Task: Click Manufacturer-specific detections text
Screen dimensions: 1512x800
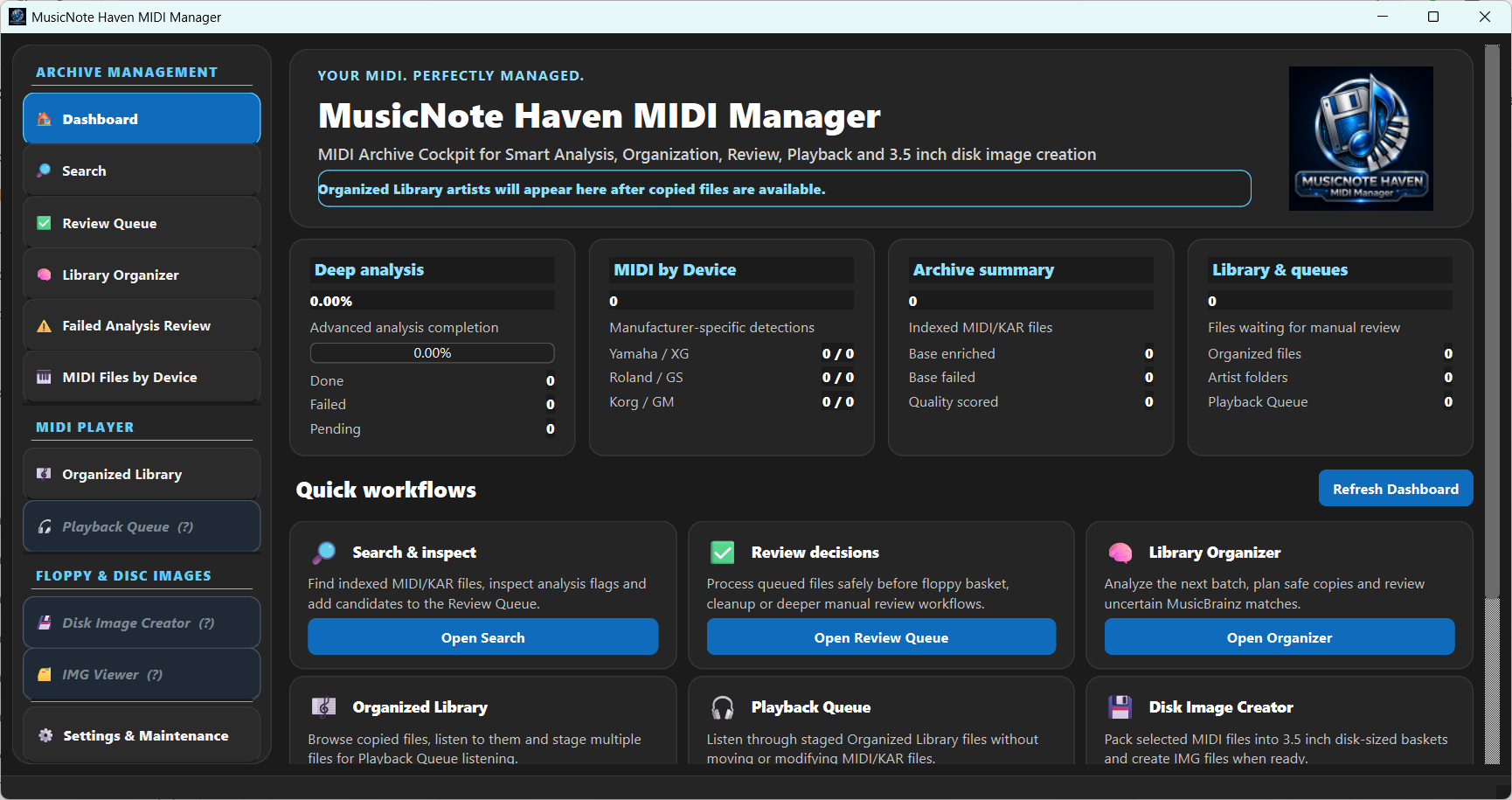Action: pos(711,328)
